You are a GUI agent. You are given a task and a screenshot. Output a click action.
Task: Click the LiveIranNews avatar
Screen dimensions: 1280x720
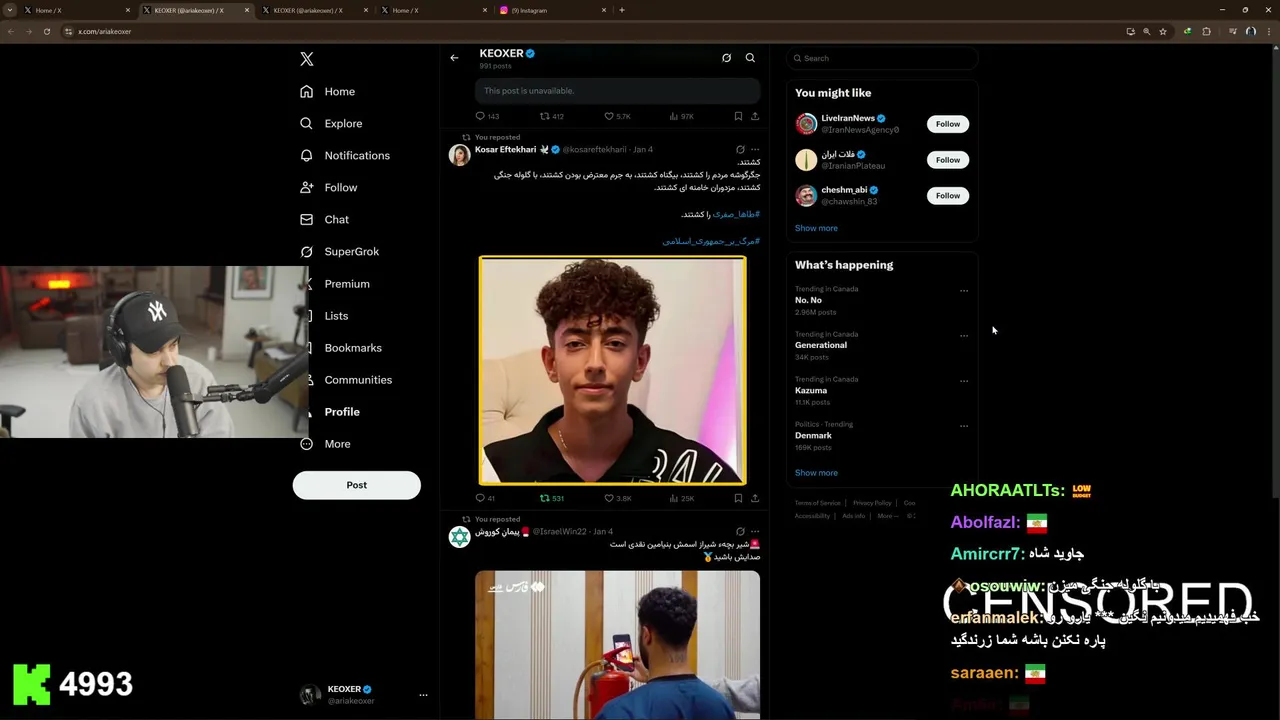[806, 124]
